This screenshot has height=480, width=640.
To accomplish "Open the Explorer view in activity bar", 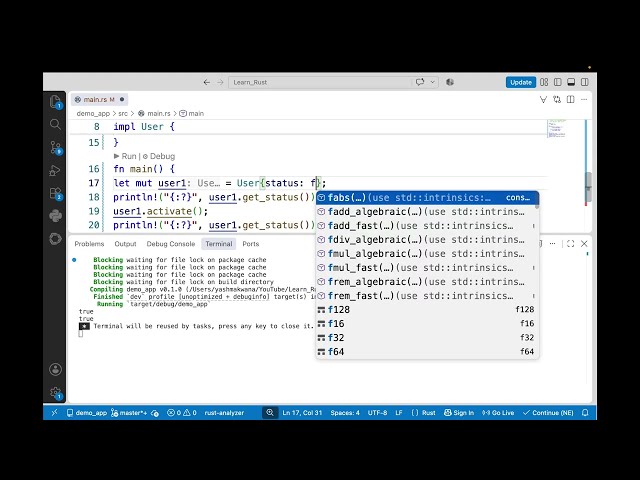I will pos(55,101).
